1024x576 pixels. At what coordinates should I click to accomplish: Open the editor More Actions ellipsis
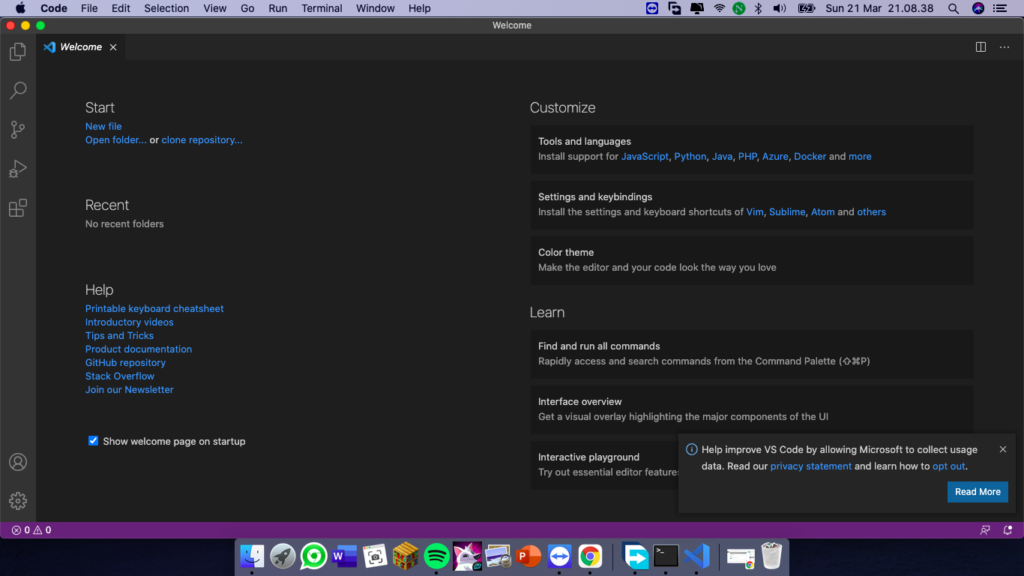pyautogui.click(x=1004, y=47)
